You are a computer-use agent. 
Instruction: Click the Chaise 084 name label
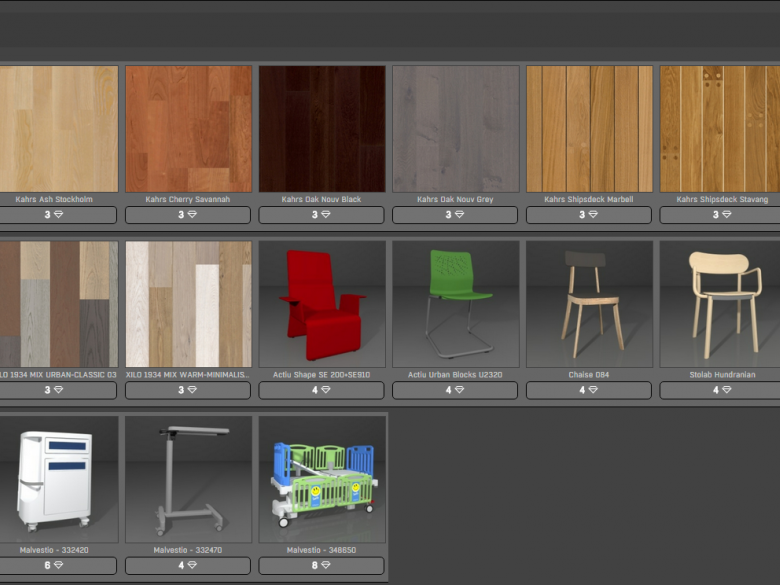point(589,375)
